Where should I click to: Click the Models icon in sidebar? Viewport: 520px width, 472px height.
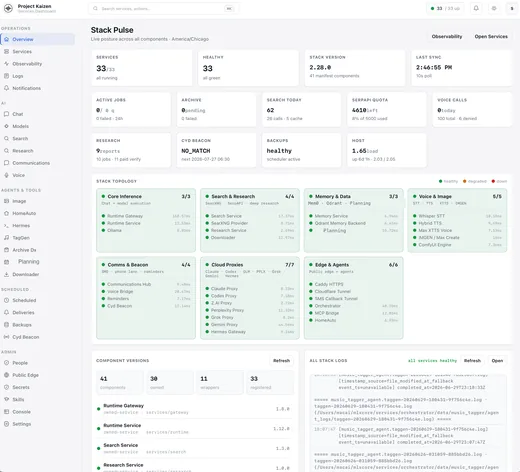[6, 126]
